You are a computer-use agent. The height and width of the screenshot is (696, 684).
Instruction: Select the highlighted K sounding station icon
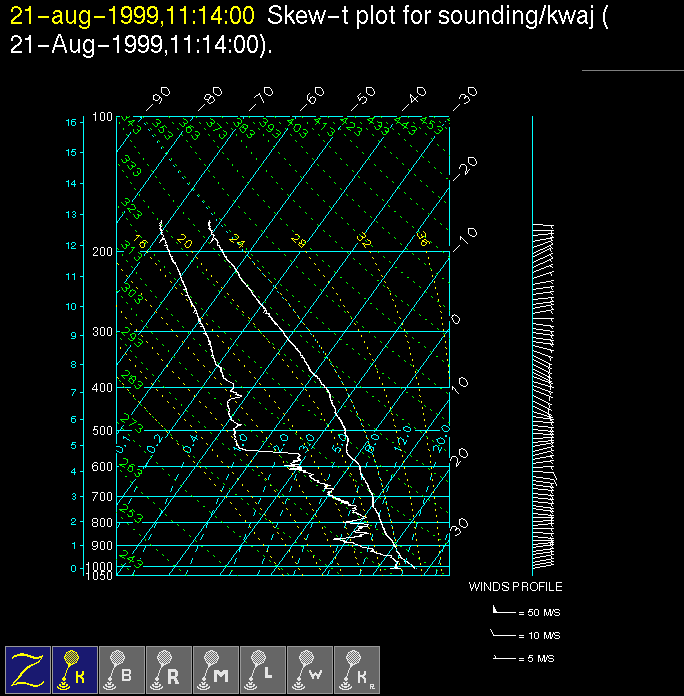point(75,669)
